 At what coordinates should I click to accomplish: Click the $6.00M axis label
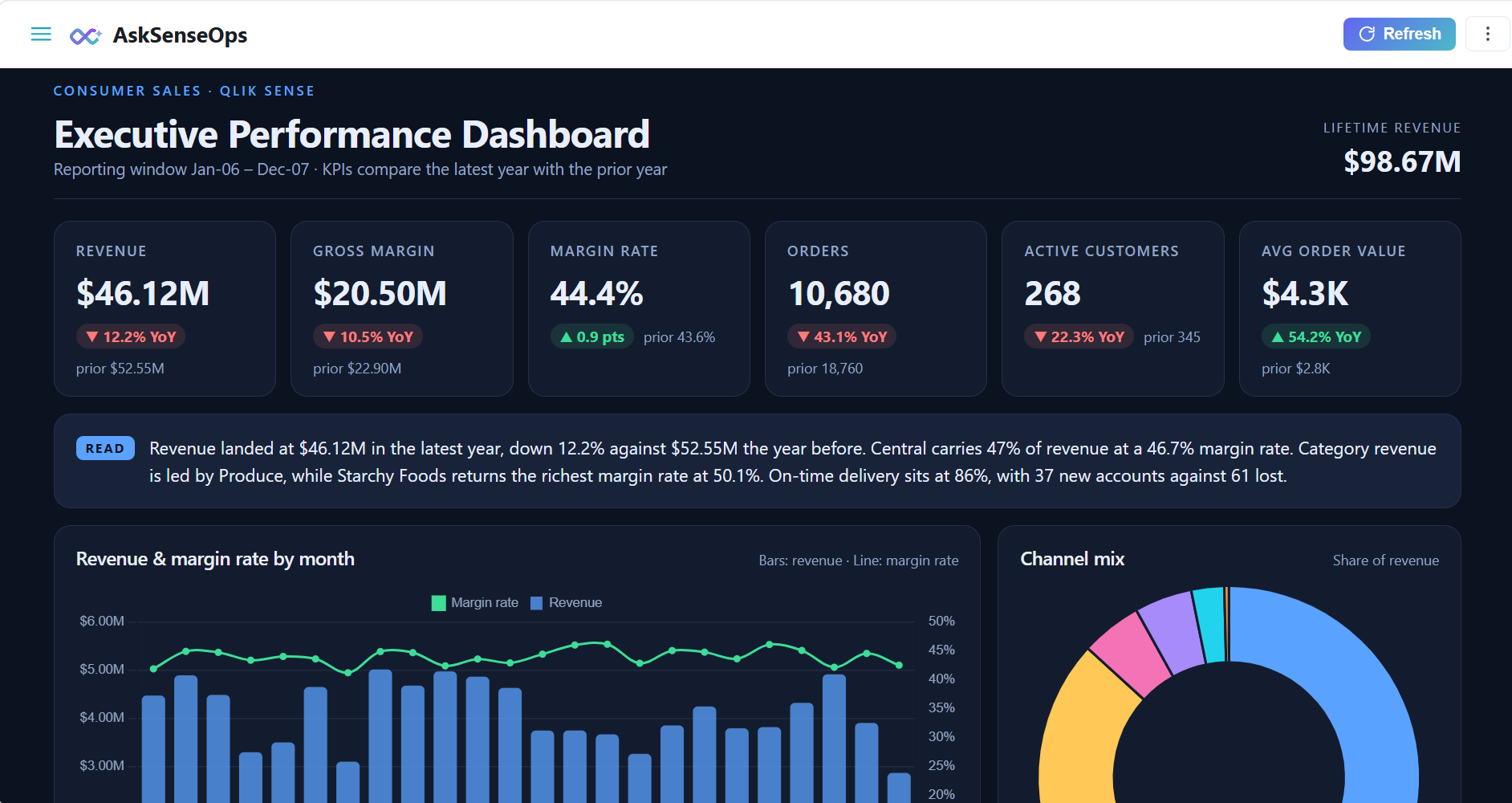[x=102, y=621]
